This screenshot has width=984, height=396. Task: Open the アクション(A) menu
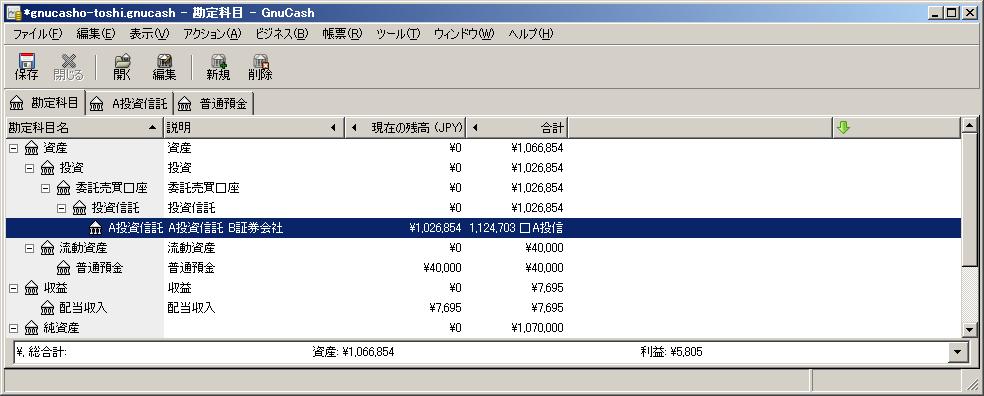[x=212, y=34]
